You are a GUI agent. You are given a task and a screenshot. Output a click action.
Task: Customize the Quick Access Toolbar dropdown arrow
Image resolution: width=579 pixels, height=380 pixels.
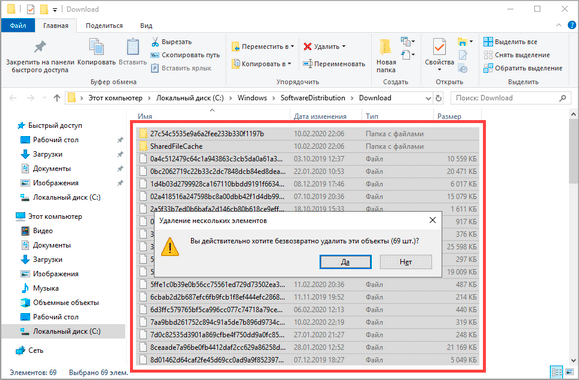55,10
